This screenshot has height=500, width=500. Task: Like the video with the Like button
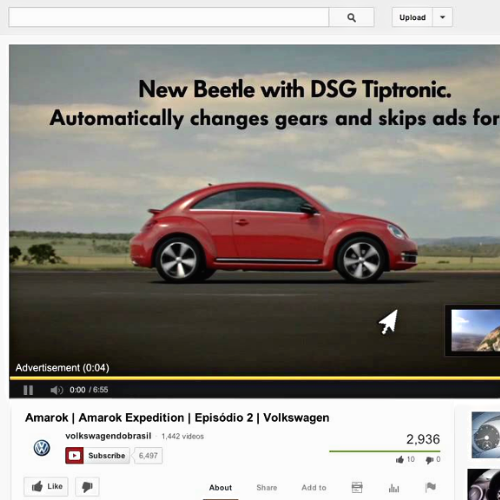click(46, 487)
